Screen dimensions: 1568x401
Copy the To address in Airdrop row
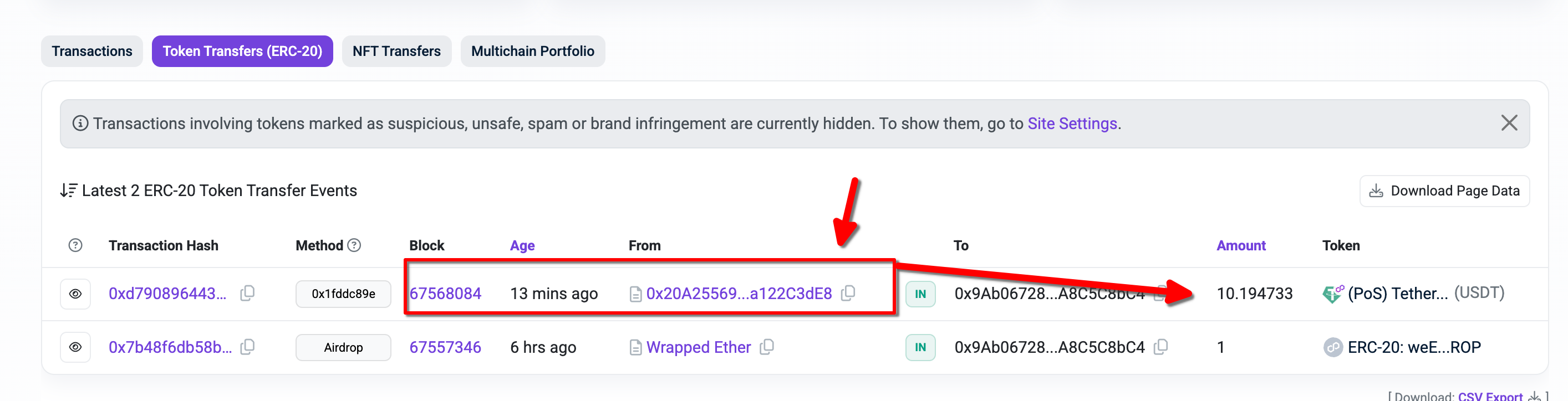1161,347
